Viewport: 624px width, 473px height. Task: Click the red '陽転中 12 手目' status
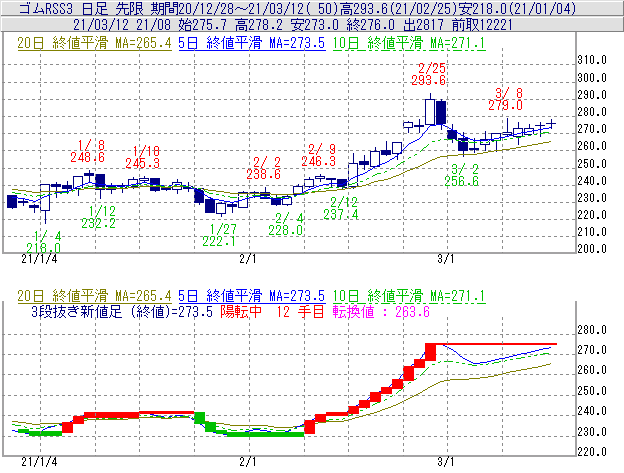[273, 311]
